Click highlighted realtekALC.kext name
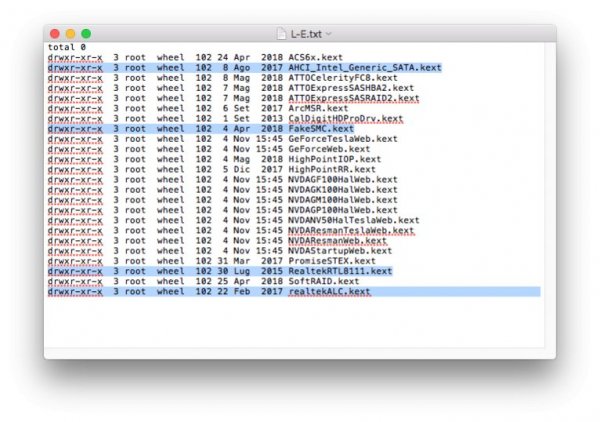Screen dimensions: 600x422 [329, 292]
